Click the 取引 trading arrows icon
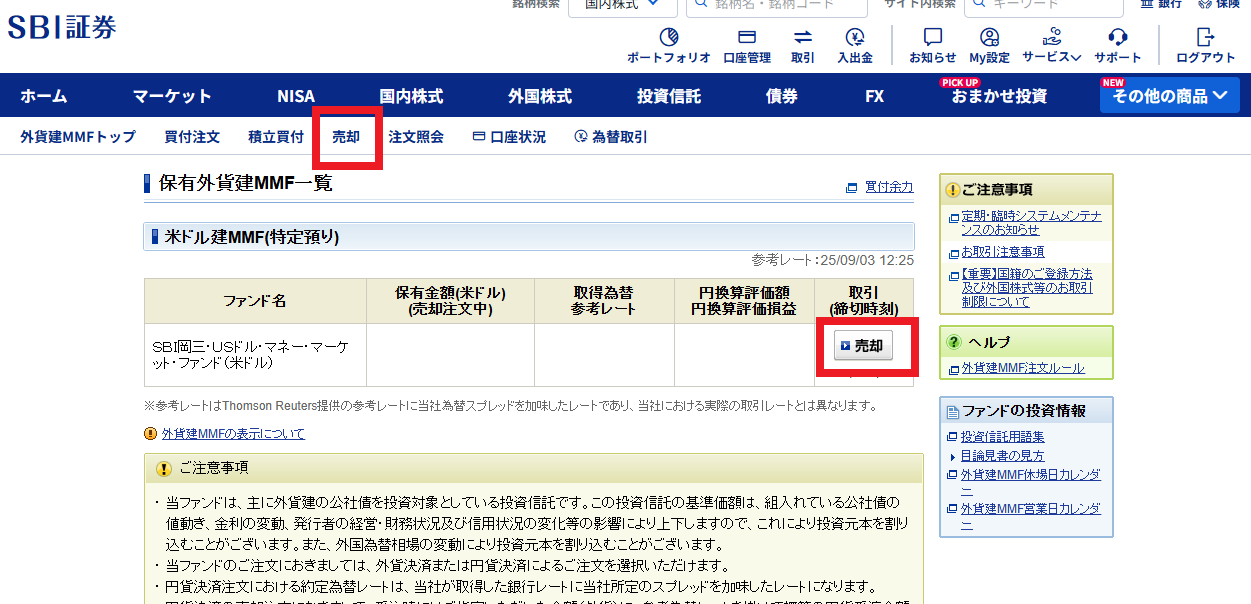 (x=803, y=46)
